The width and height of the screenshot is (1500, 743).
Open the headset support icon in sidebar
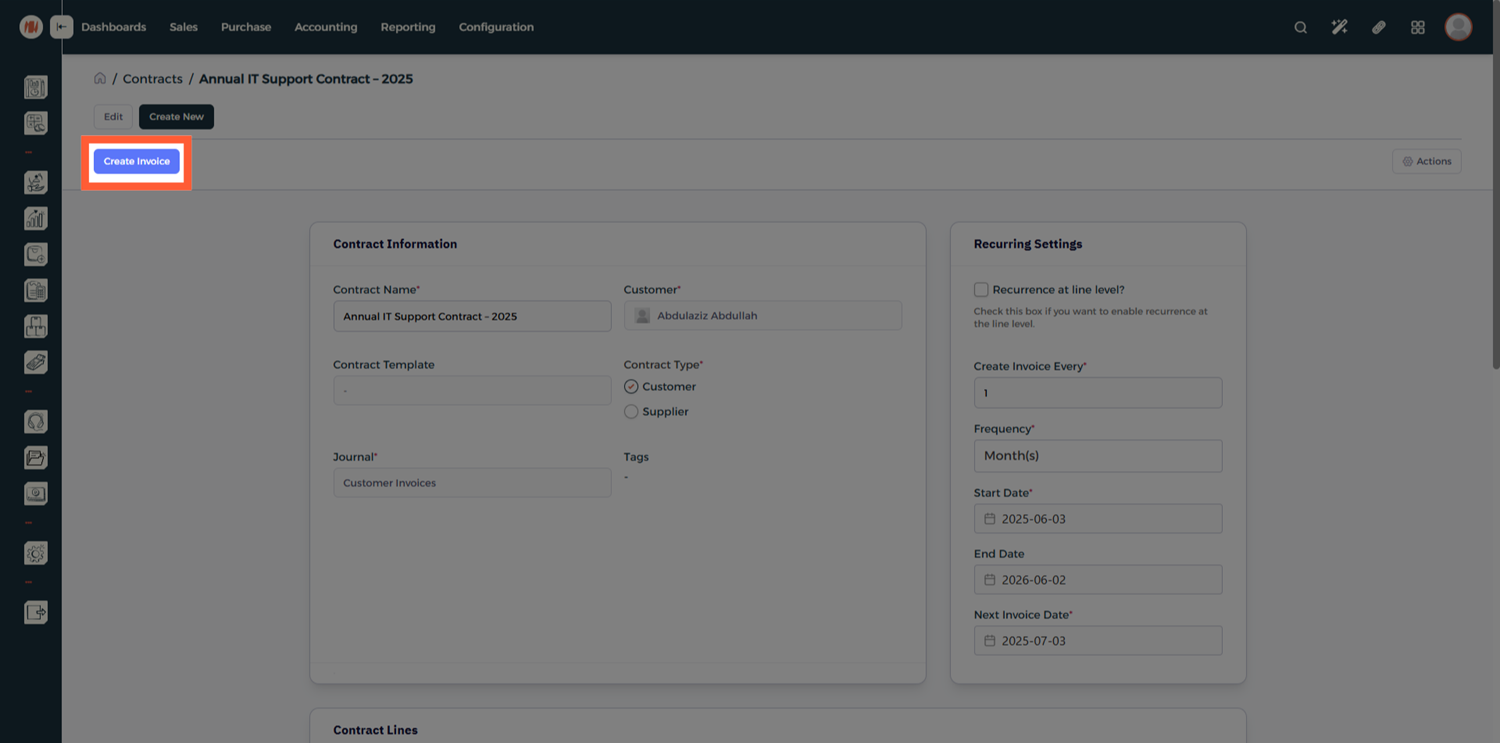pos(36,422)
